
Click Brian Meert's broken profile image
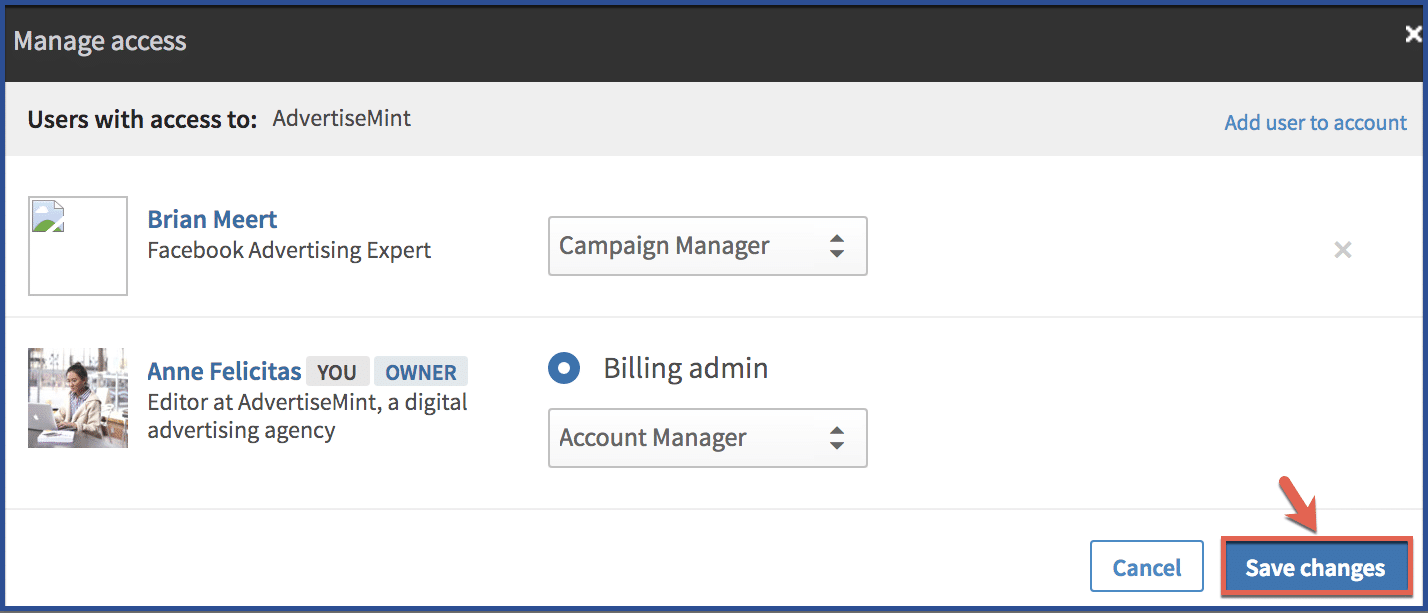tap(78, 246)
